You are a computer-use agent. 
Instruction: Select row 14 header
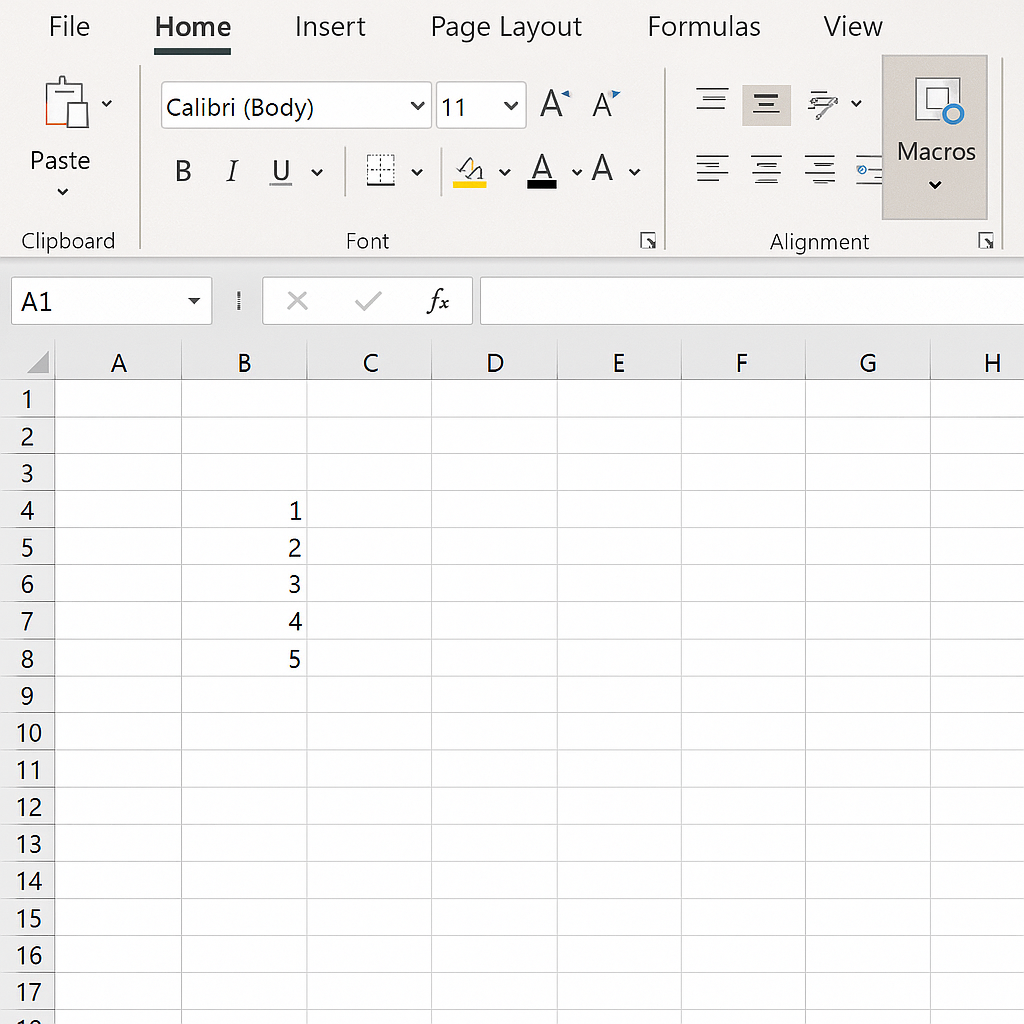27,881
